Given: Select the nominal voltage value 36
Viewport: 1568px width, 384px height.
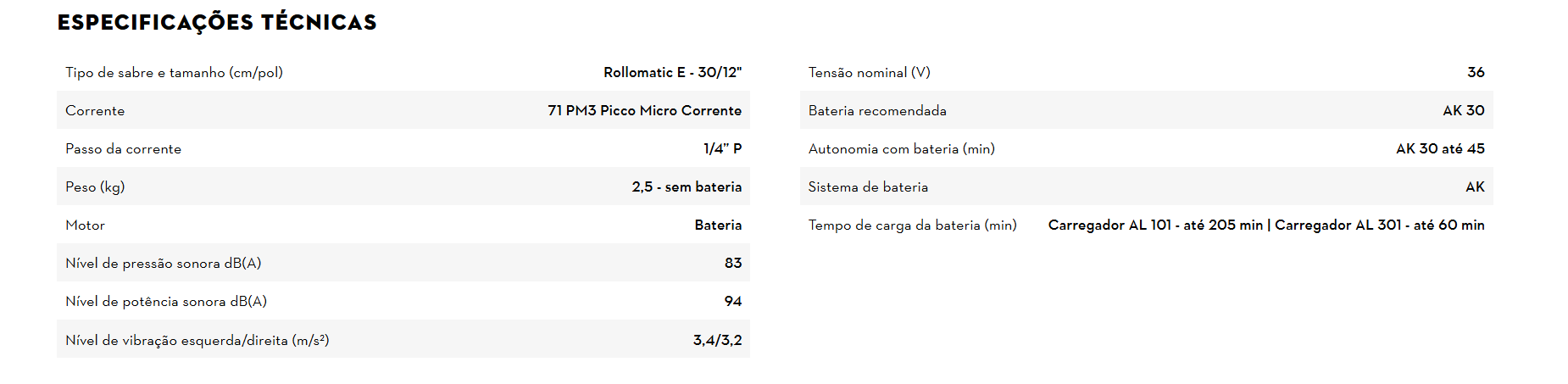Looking at the screenshot, I should [1476, 73].
